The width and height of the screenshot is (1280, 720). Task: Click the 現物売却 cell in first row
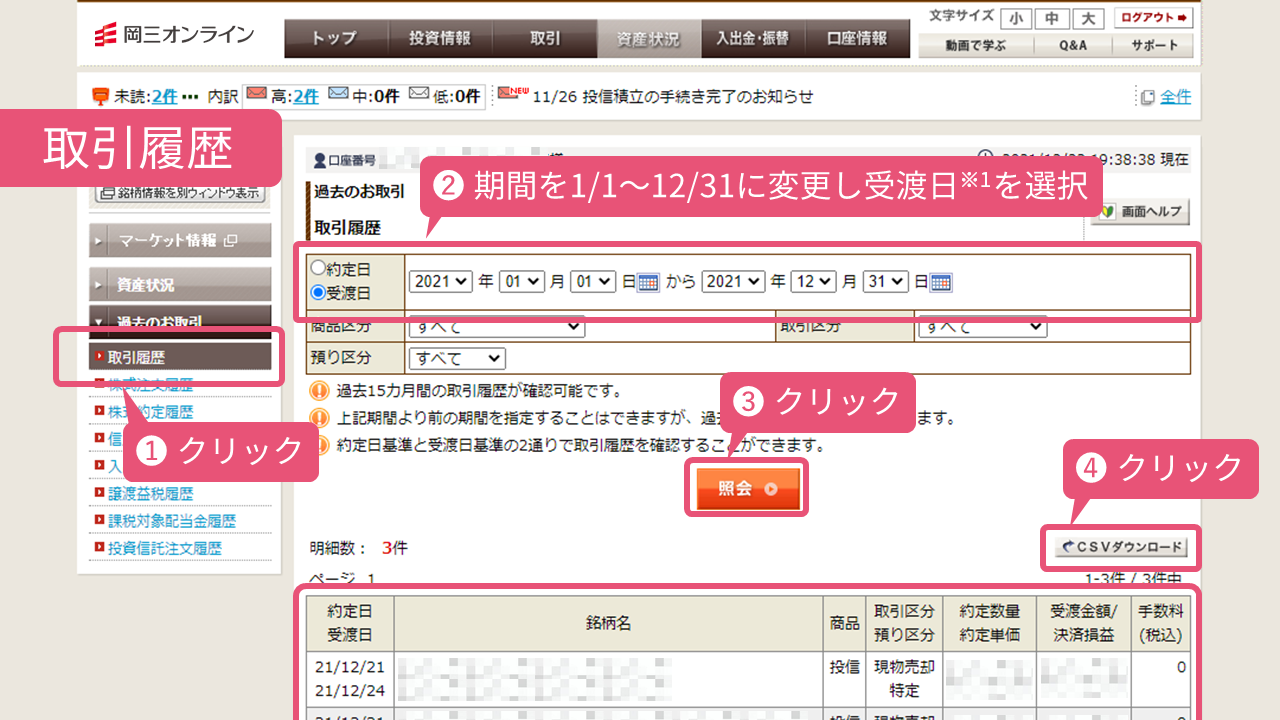904,666
